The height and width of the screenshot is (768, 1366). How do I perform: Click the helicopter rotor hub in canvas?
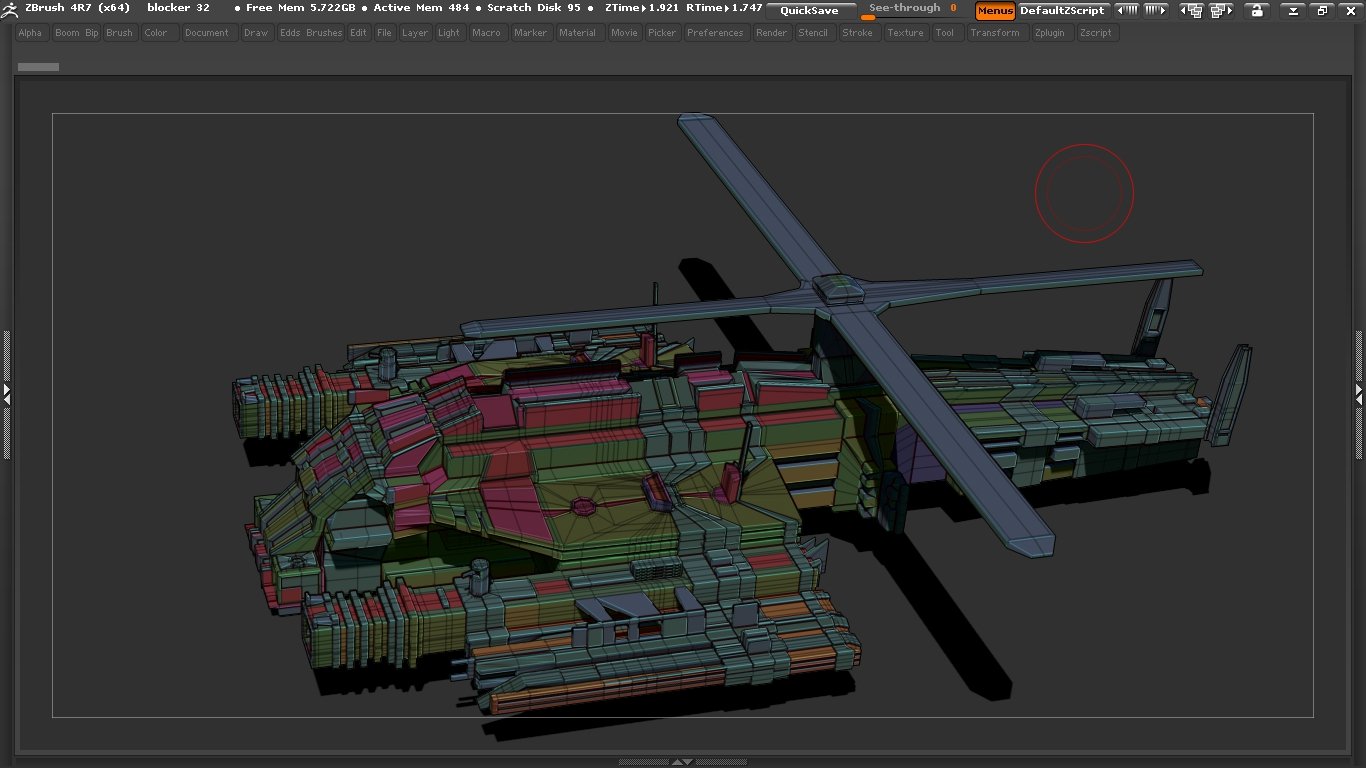coord(838,290)
